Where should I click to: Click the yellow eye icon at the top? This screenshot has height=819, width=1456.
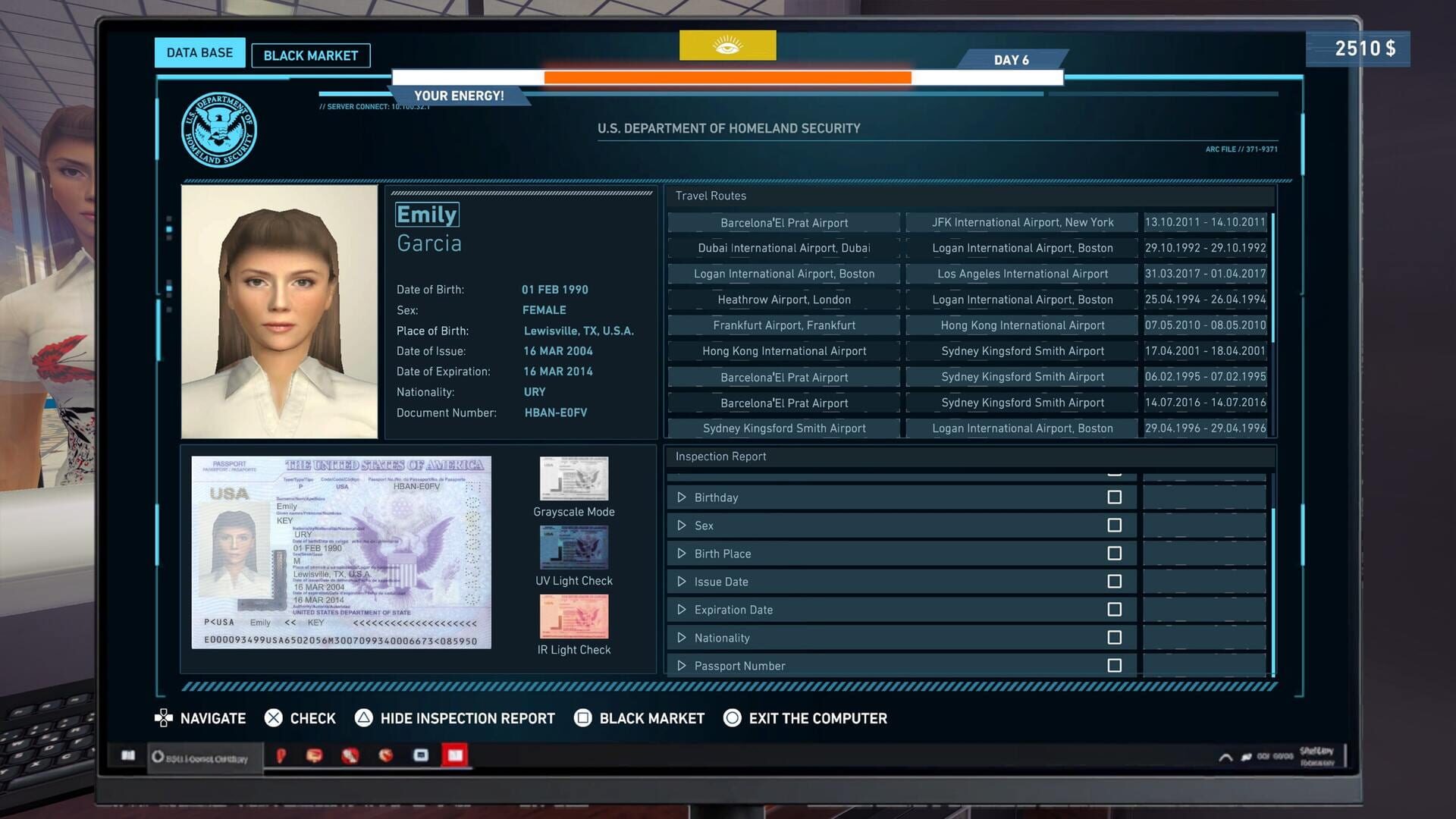(727, 45)
